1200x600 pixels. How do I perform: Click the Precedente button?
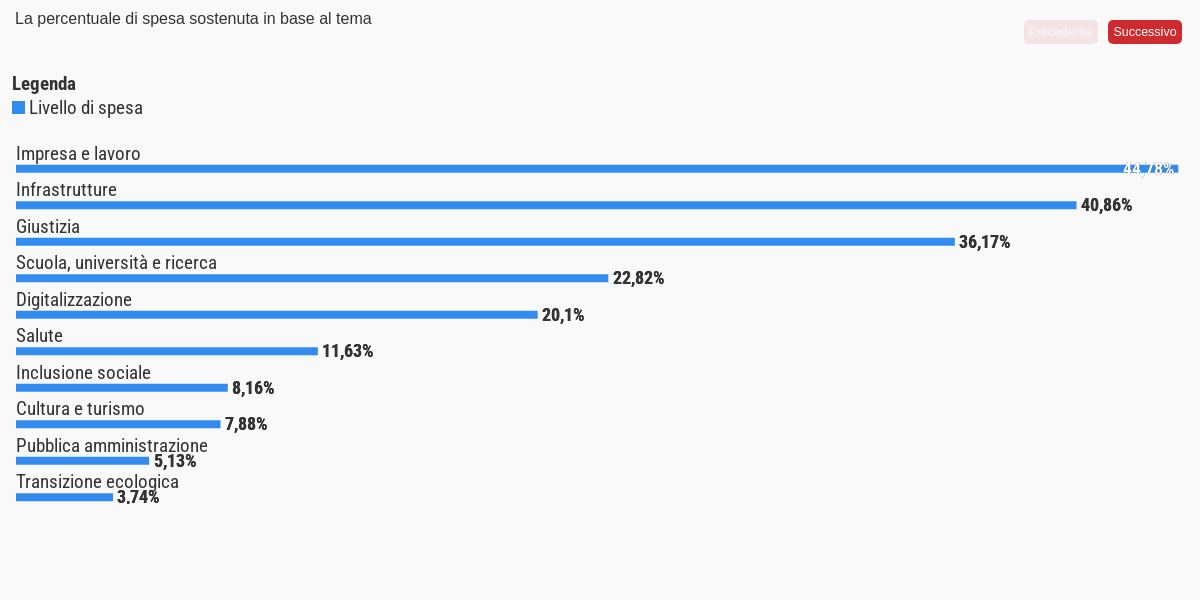click(1061, 32)
